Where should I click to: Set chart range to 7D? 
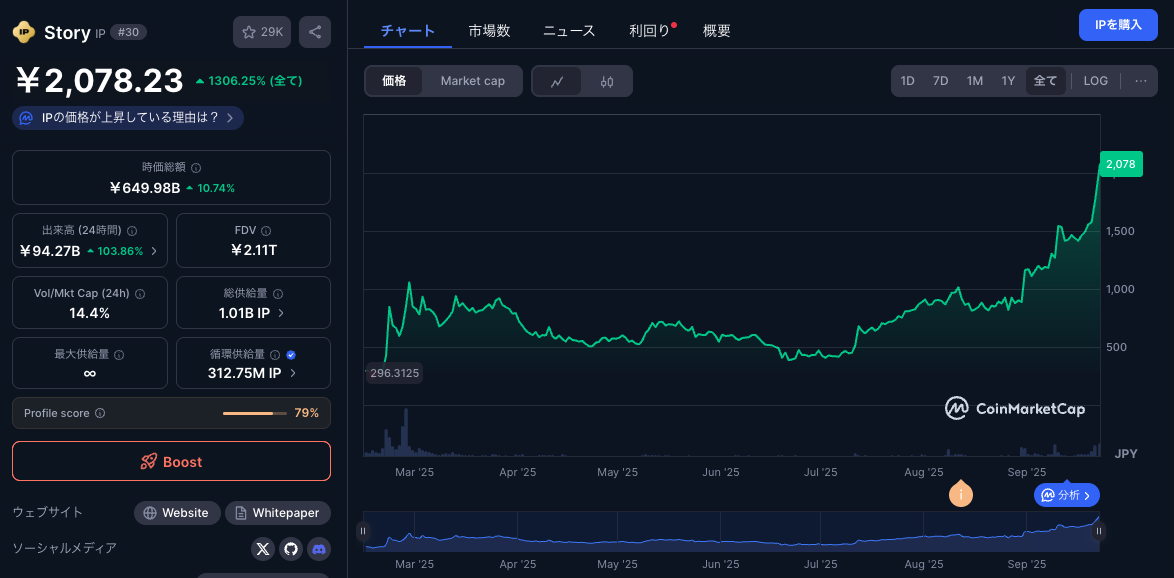coord(940,81)
